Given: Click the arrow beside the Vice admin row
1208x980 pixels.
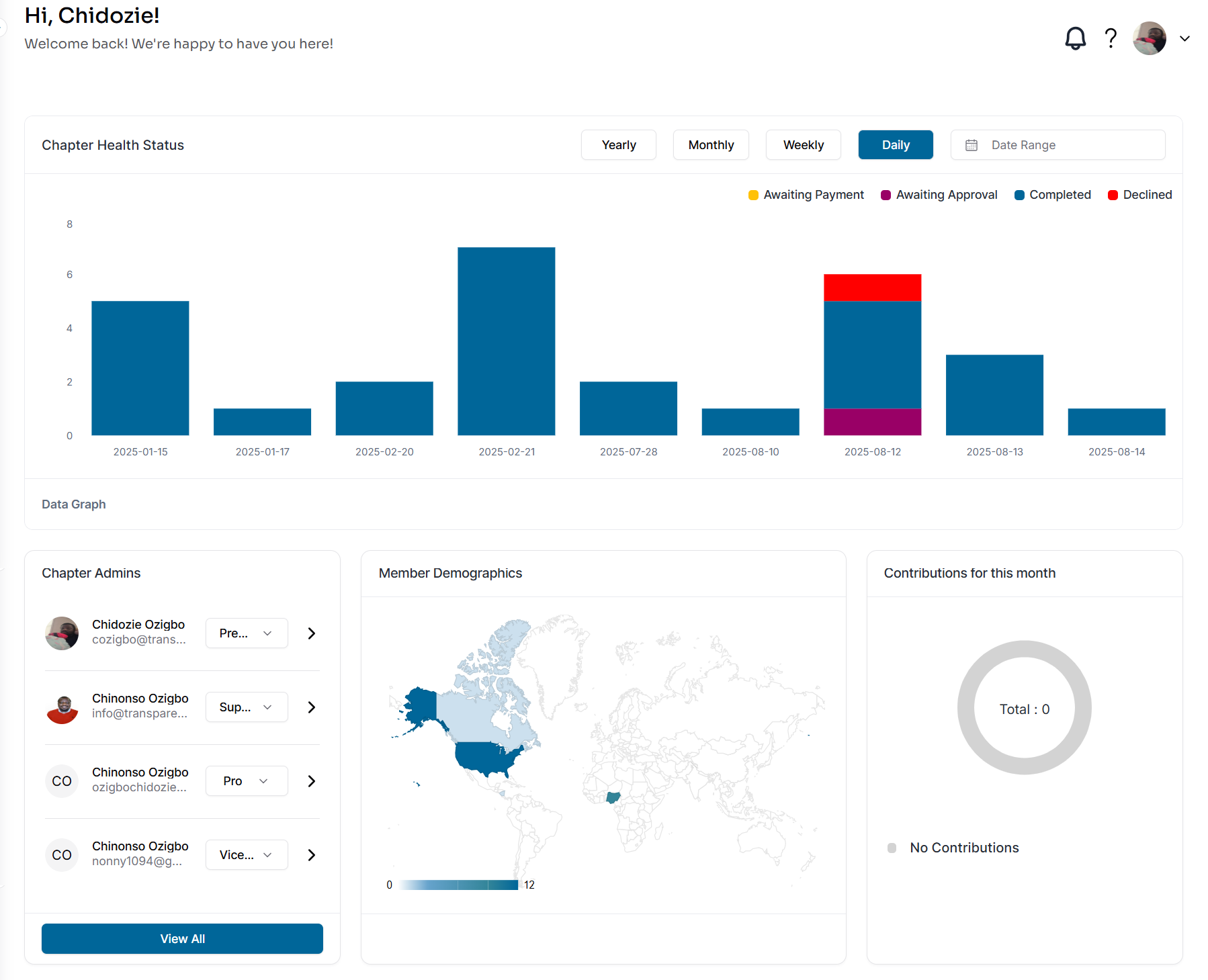Looking at the screenshot, I should tap(310, 854).
